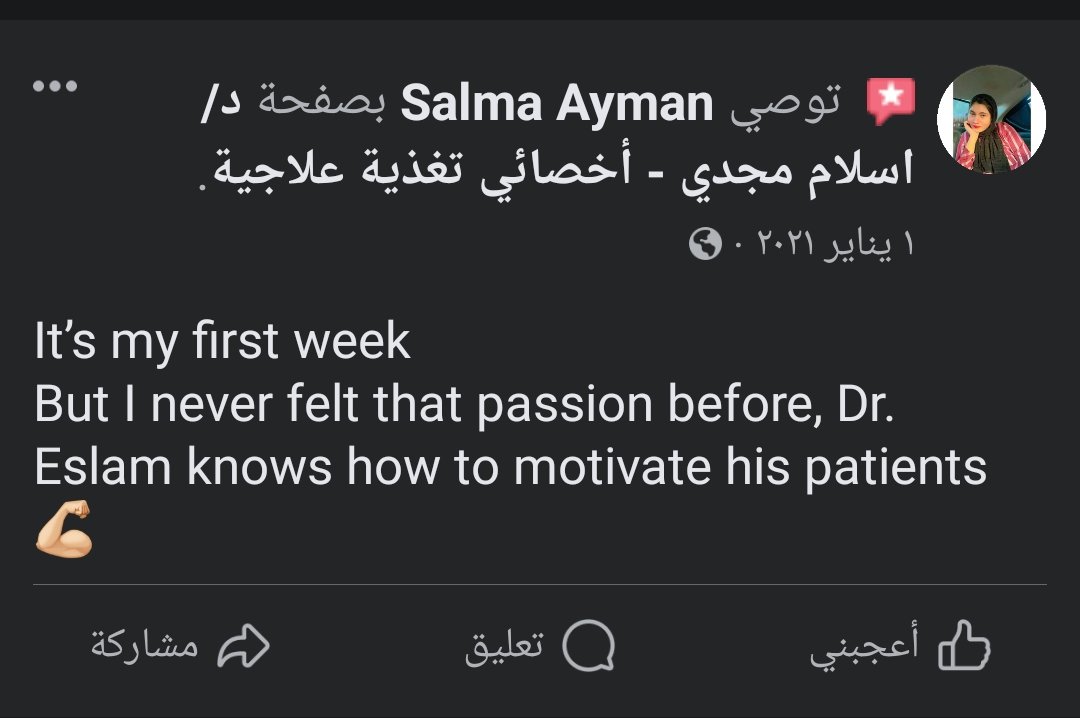Click the "It's my first week" text line

(x=222, y=341)
